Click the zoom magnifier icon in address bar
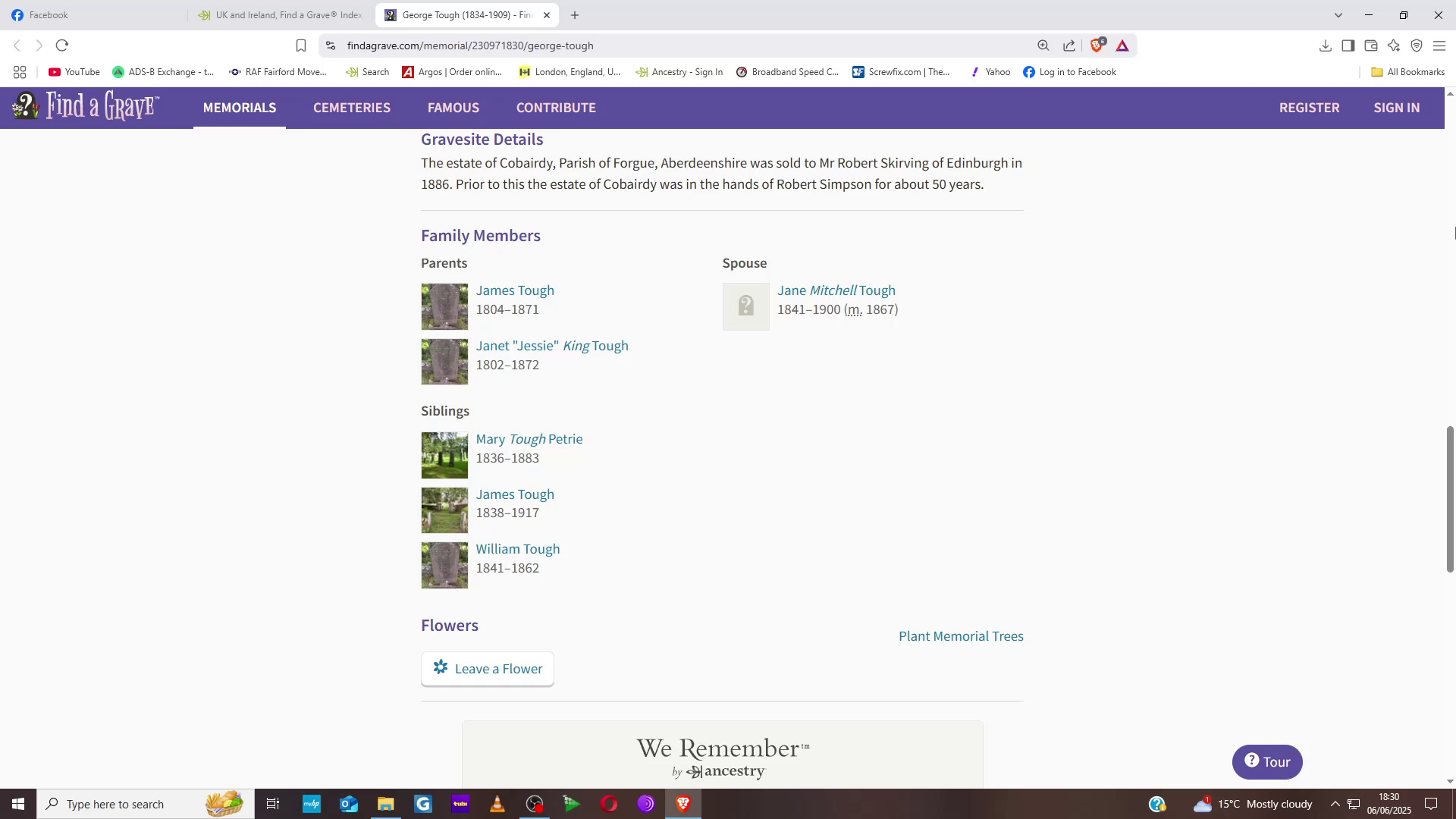Viewport: 1456px width, 819px height. point(1043,45)
